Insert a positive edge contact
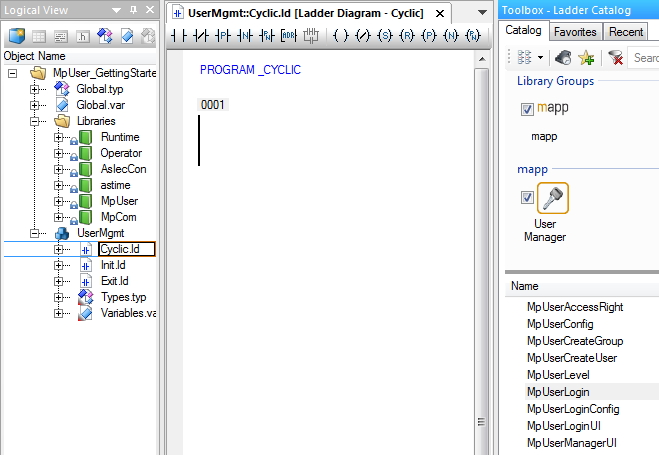 [x=222, y=36]
